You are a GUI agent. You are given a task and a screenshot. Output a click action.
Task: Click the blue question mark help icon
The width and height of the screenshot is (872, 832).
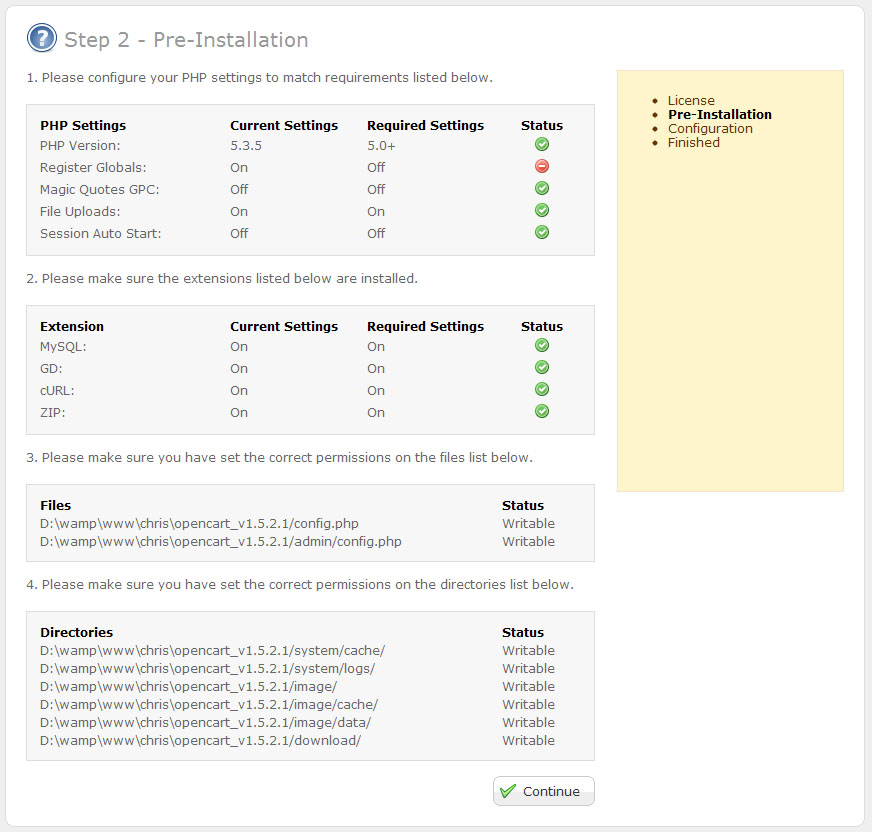click(42, 39)
